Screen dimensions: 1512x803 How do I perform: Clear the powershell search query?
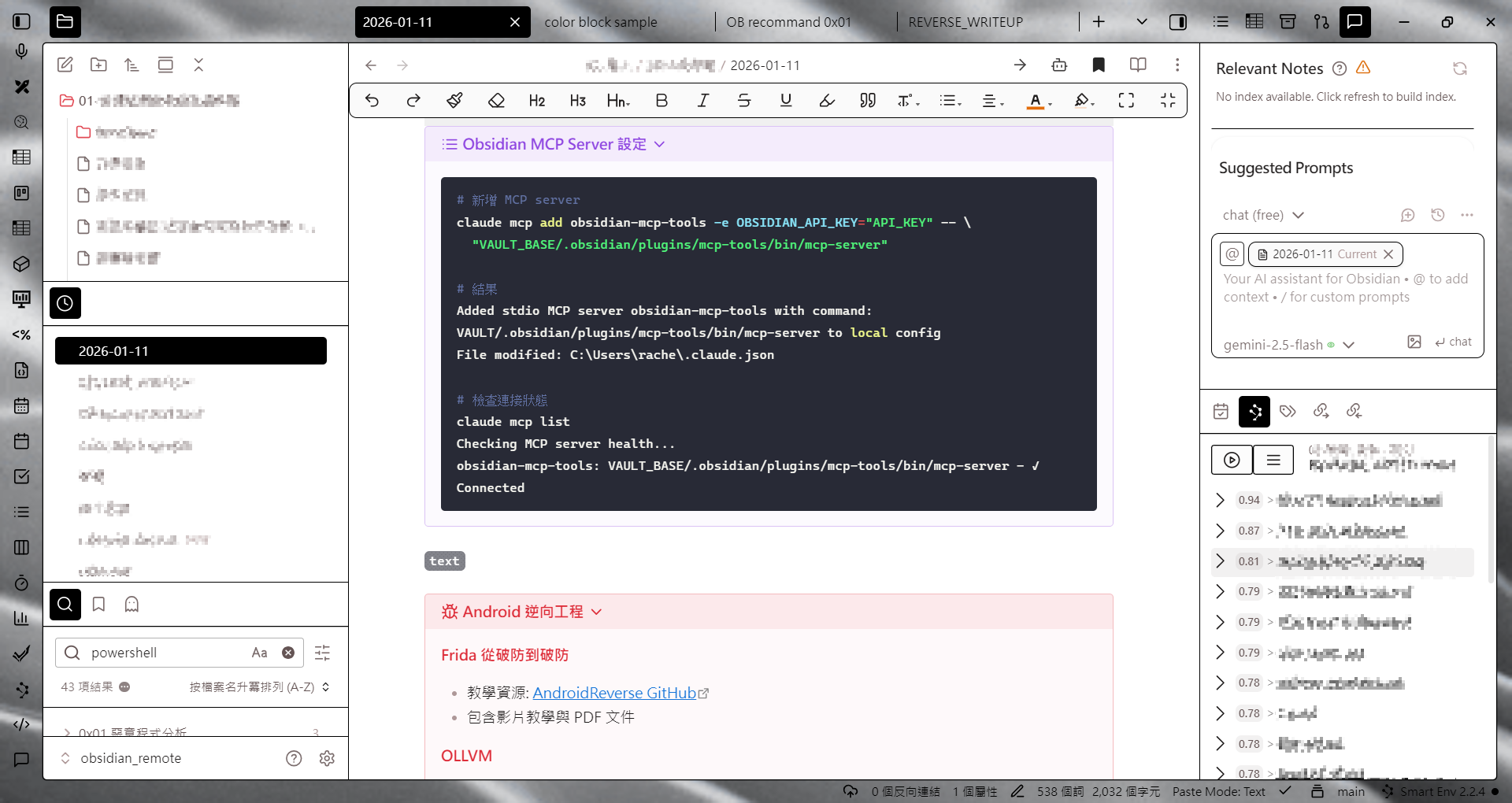pos(288,653)
